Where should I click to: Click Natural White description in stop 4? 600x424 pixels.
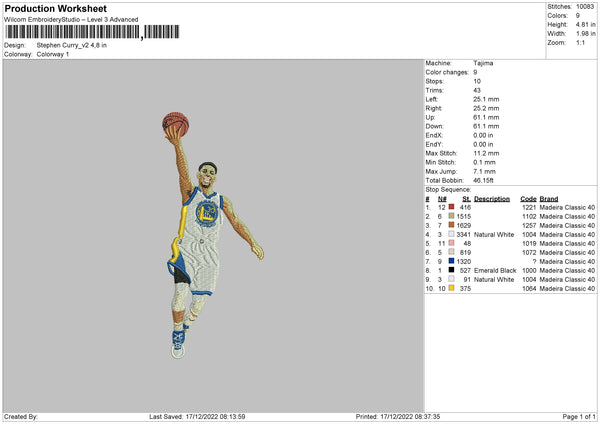pos(494,235)
